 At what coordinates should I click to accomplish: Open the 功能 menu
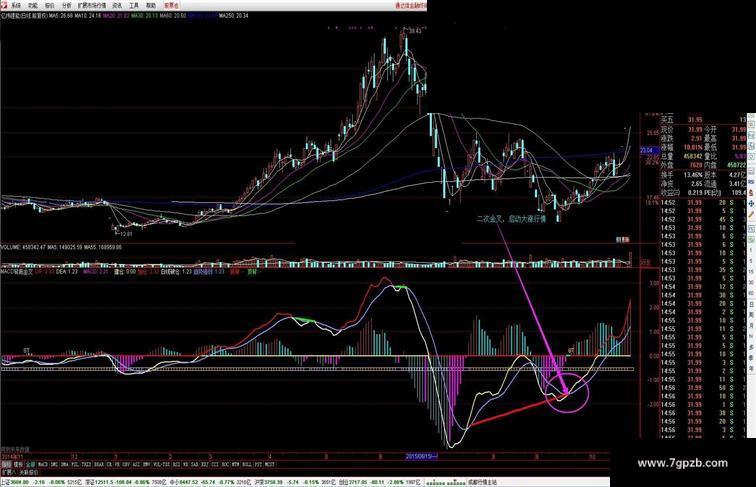[x=33, y=5]
